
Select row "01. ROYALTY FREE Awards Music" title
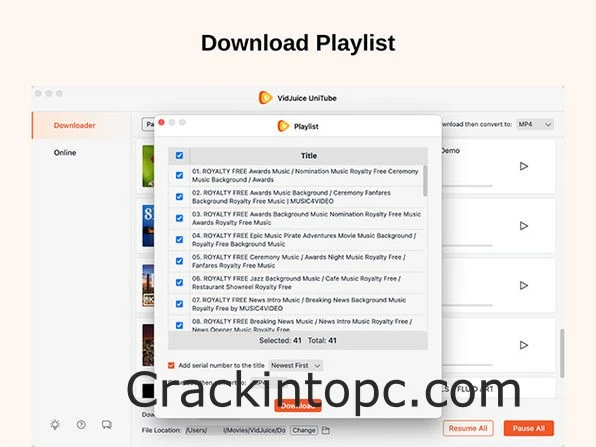[x=305, y=175]
